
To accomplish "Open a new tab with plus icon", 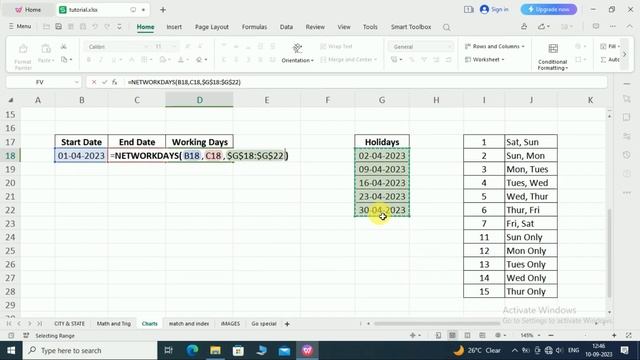I will 163,10.
